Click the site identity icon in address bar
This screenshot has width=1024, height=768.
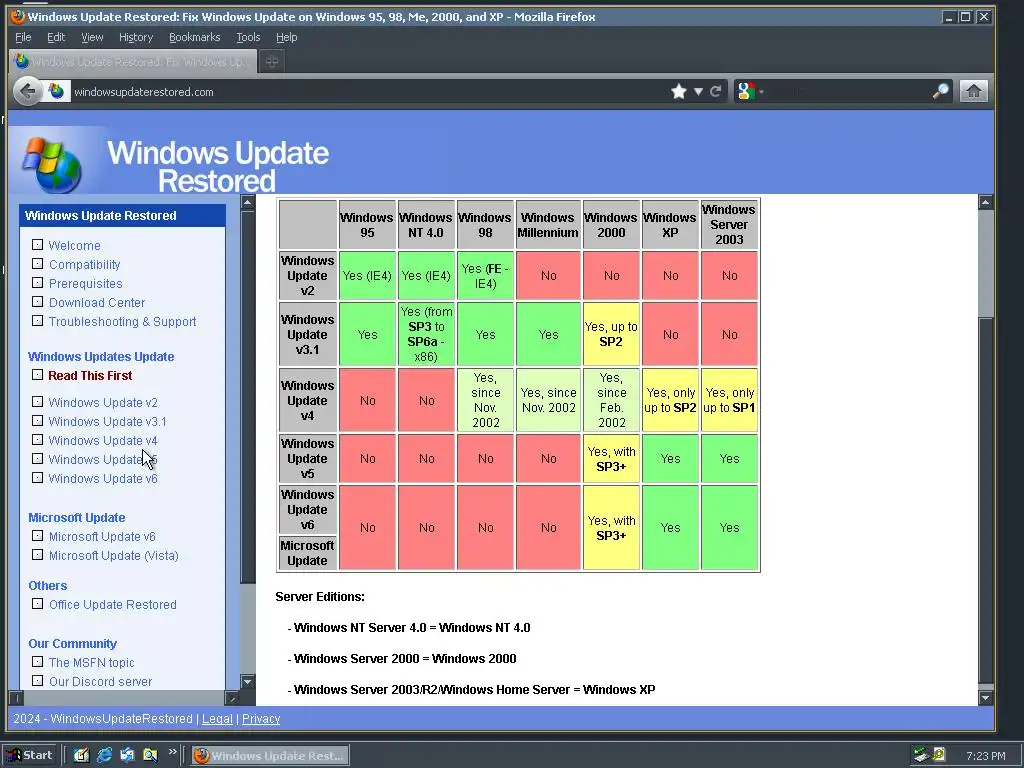[x=56, y=91]
